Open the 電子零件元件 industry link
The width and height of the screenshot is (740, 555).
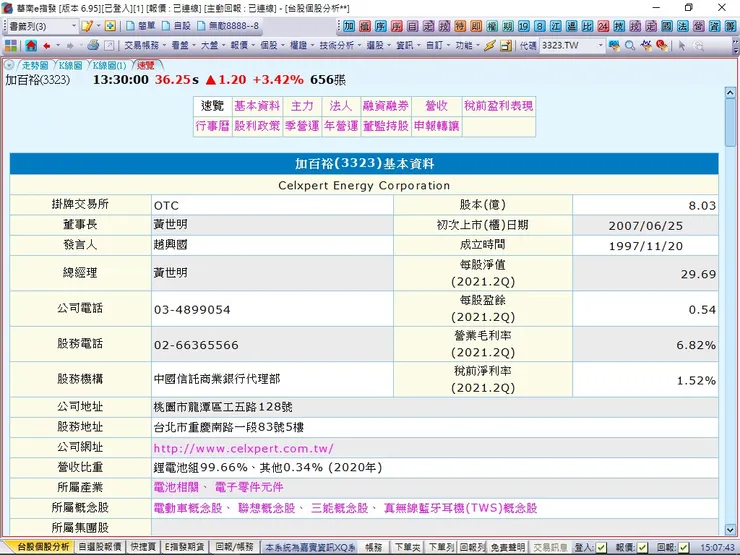click(249, 488)
